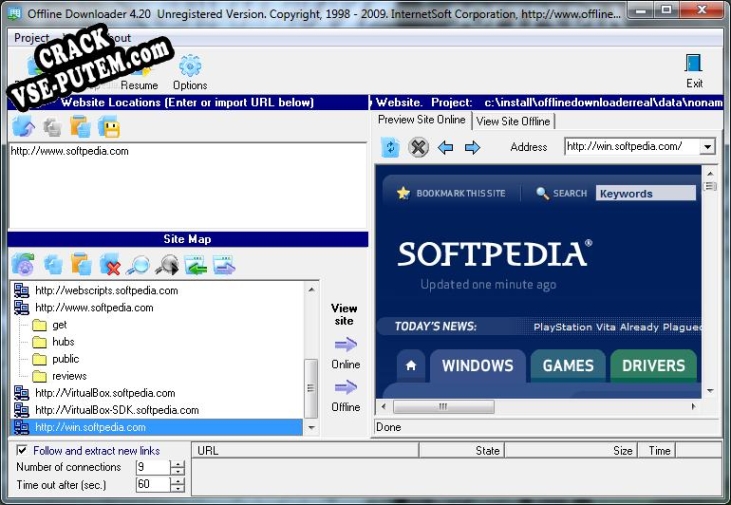The image size is (731, 505).
Task: Open the Address dropdown list
Action: [707, 147]
